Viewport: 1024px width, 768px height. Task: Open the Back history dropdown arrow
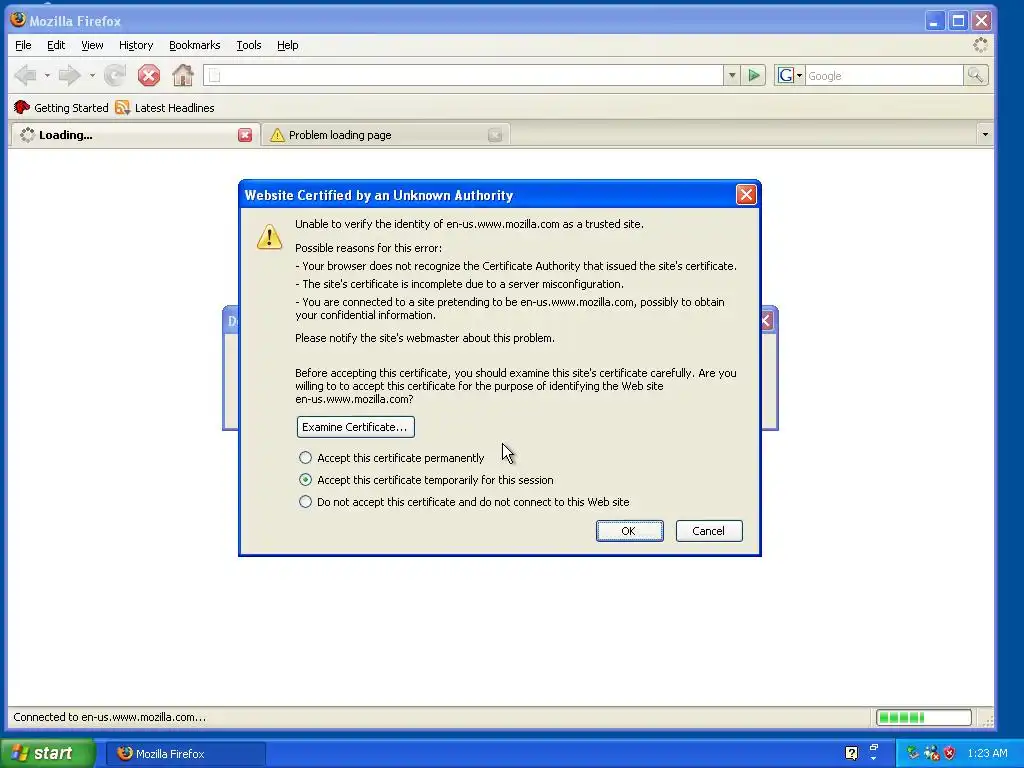[x=47, y=76]
